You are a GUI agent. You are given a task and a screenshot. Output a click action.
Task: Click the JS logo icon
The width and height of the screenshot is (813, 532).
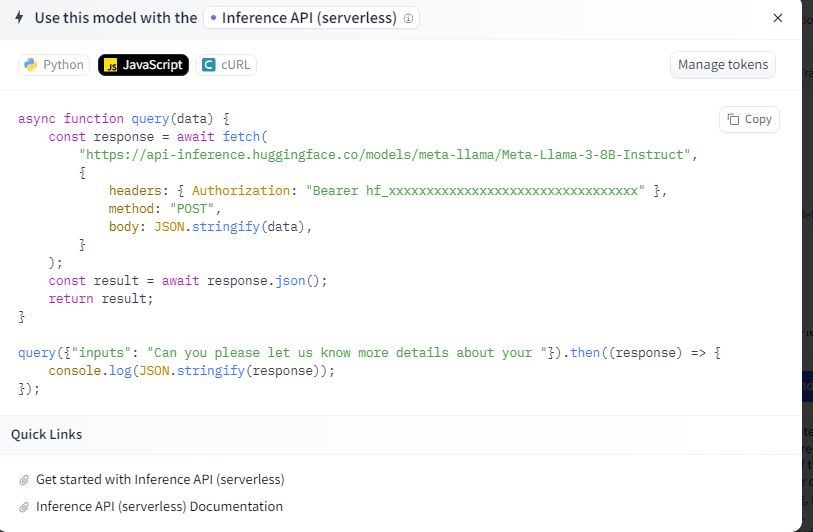point(110,65)
